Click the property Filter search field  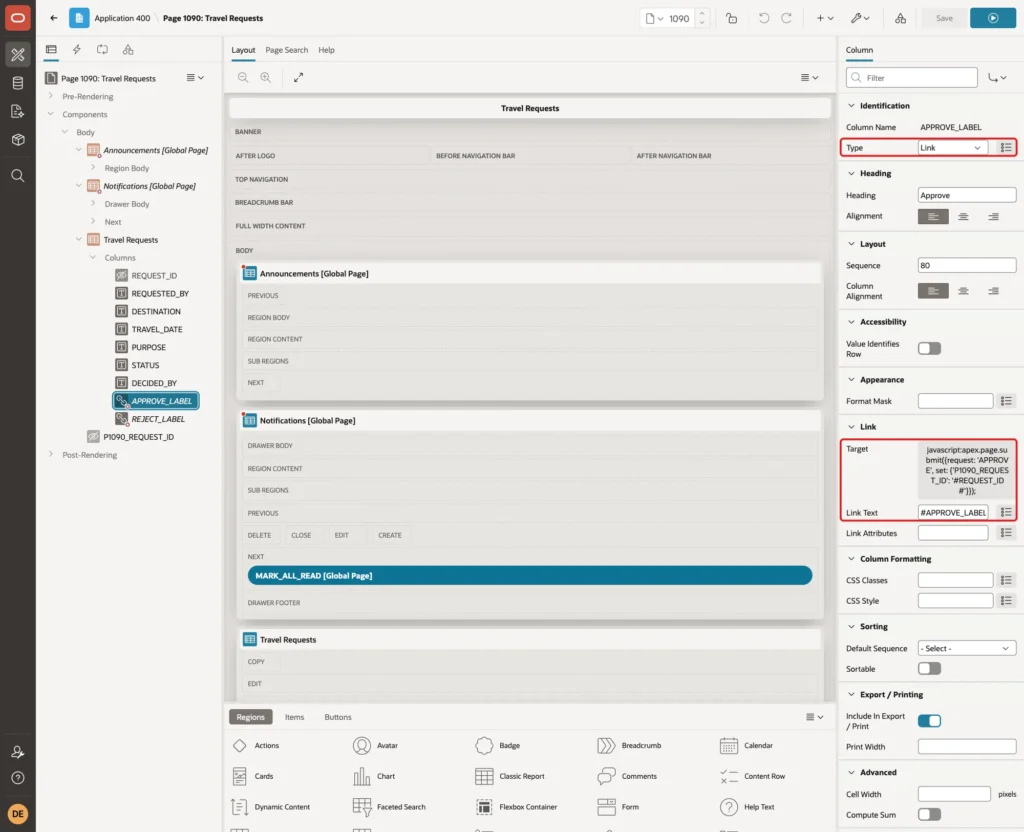coord(912,78)
